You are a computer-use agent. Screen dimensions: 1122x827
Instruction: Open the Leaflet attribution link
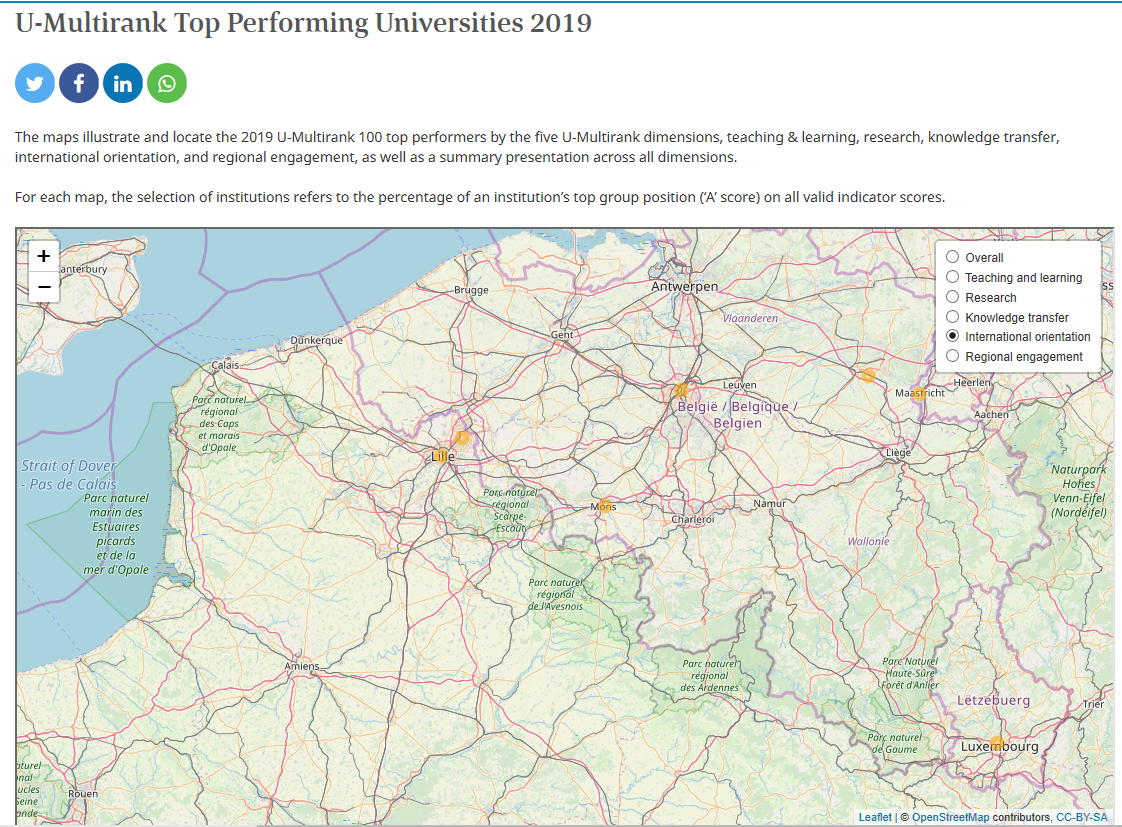coord(874,817)
